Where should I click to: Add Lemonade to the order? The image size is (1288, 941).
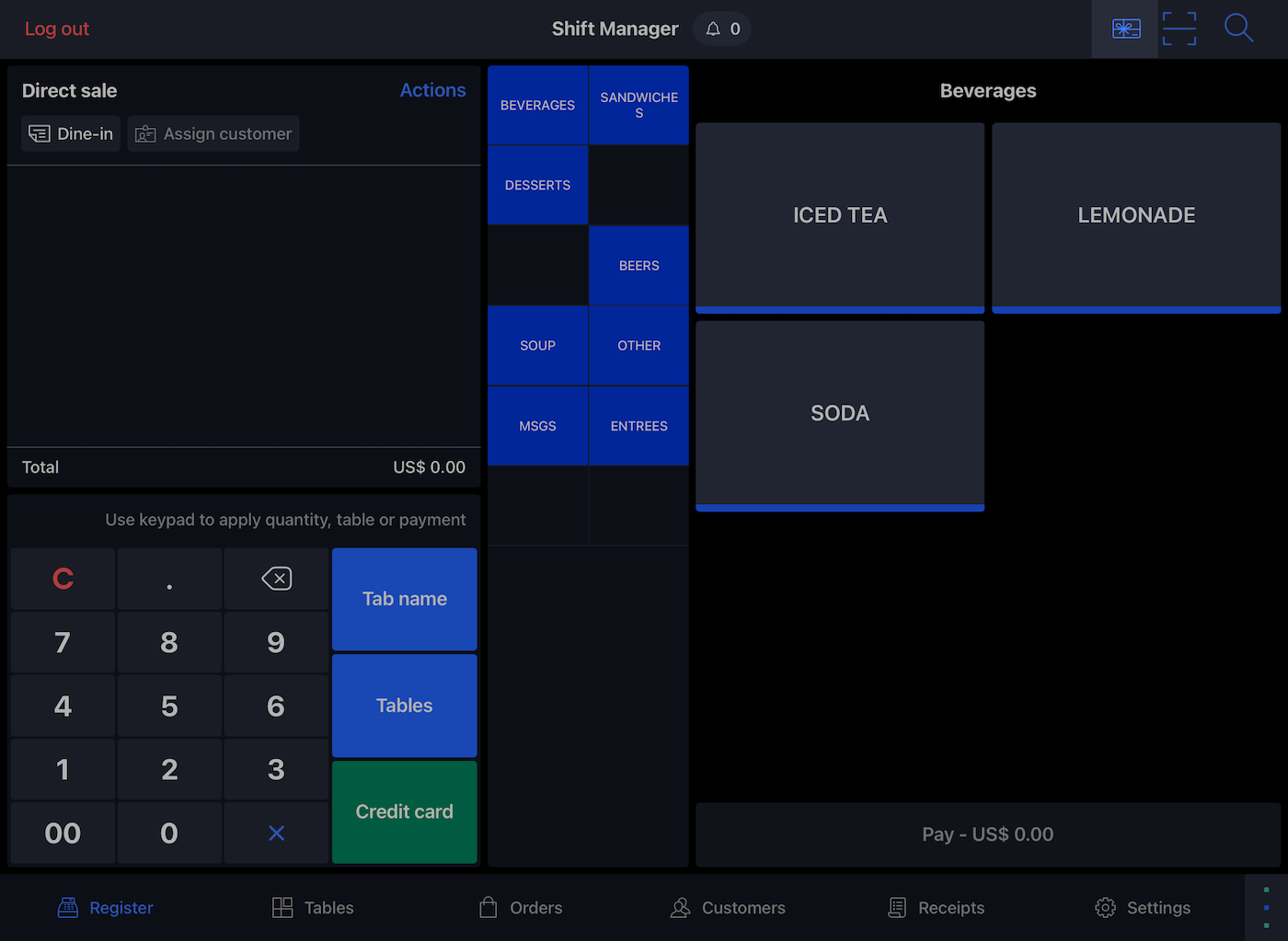pyautogui.click(x=1135, y=217)
